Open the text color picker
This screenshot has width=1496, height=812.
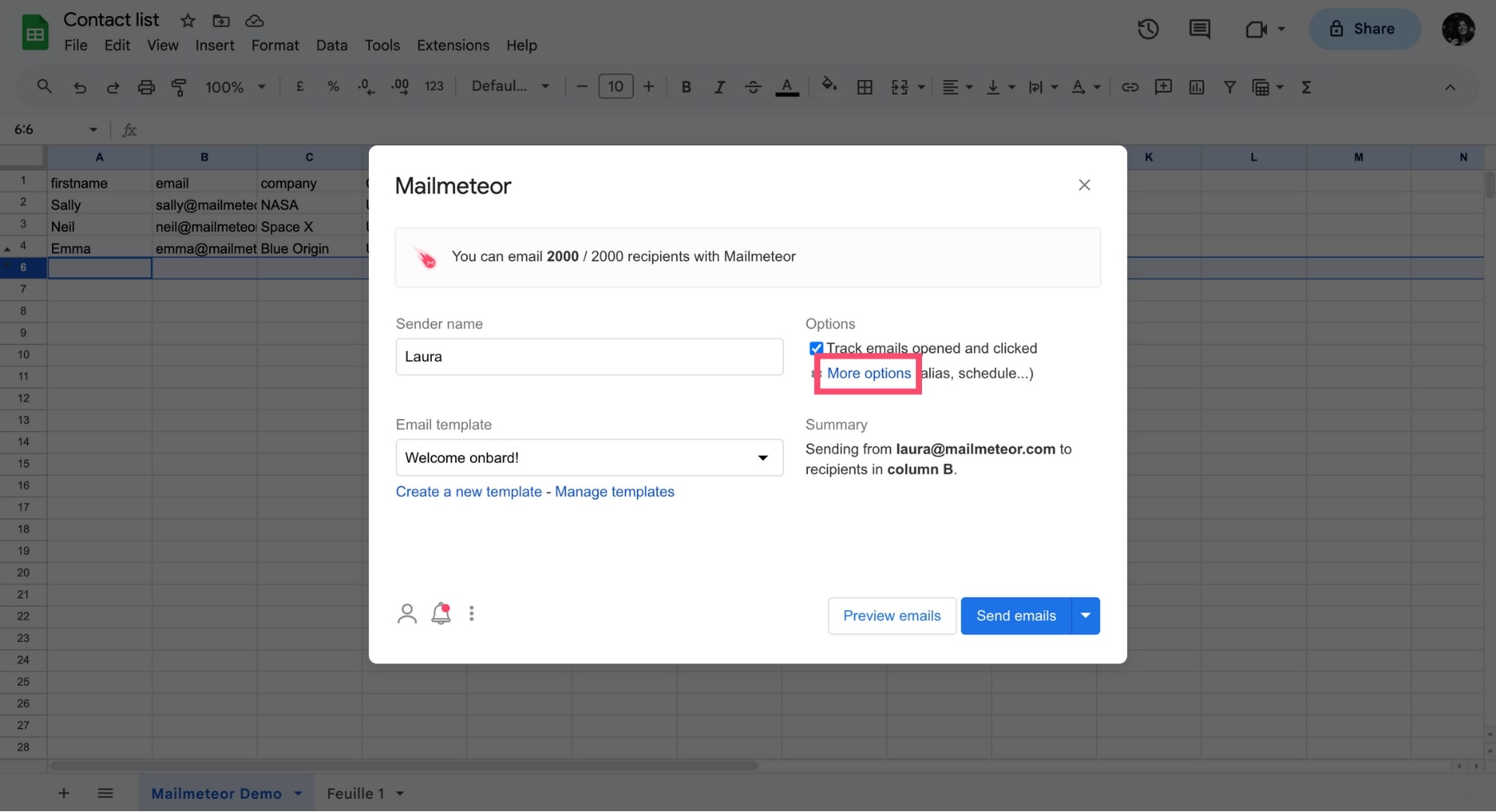pyautogui.click(x=787, y=87)
